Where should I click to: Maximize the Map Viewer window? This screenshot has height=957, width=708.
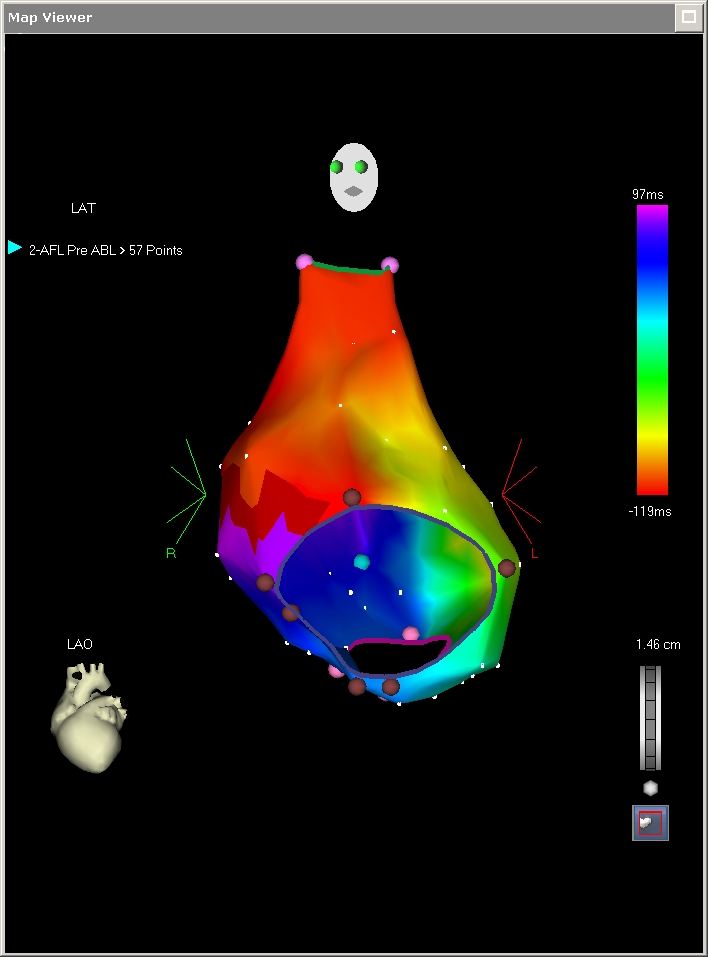click(x=688, y=17)
